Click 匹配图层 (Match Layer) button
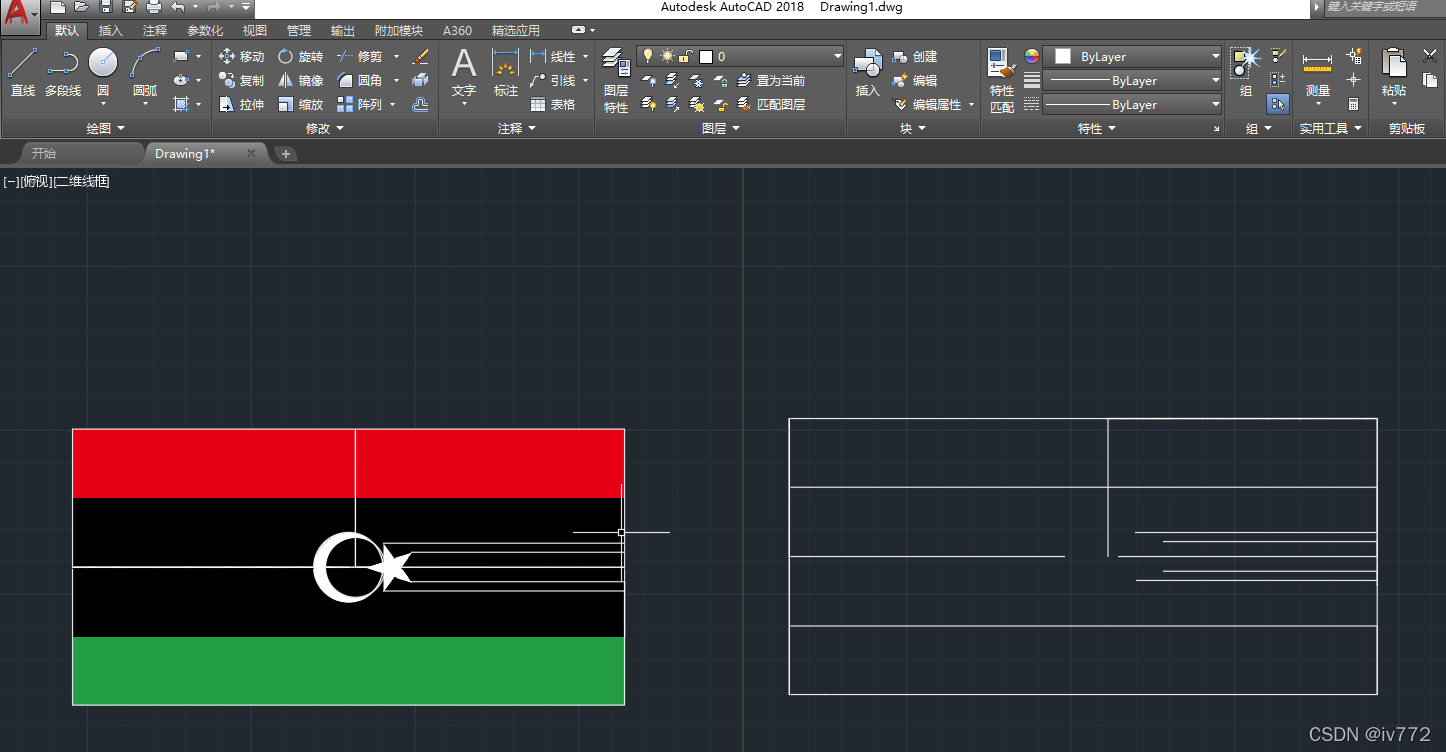The height and width of the screenshot is (752, 1446). point(771,104)
